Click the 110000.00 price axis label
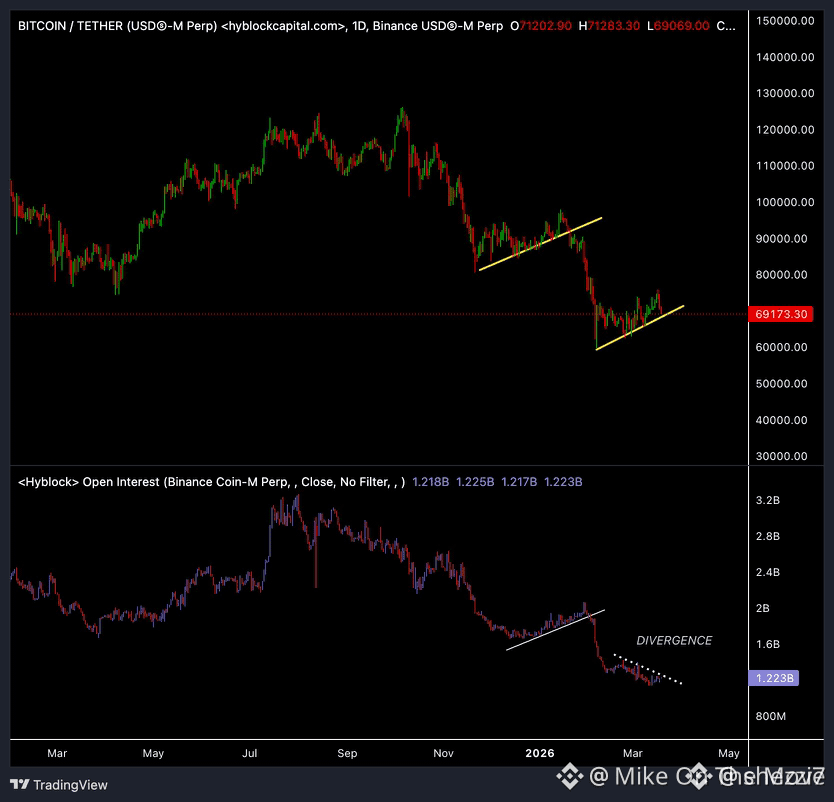 [x=785, y=166]
